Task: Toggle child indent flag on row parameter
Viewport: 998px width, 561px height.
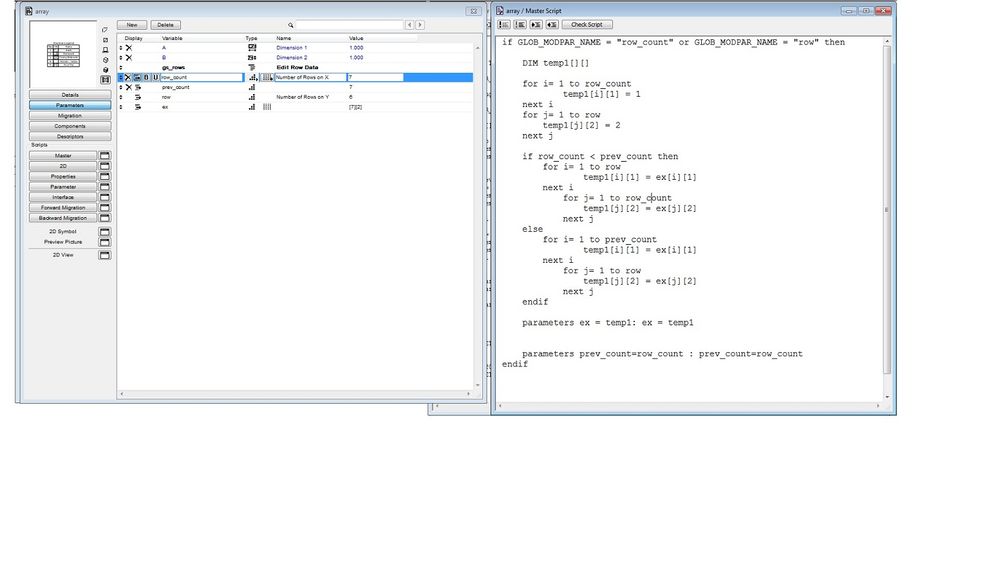Action: [137, 97]
